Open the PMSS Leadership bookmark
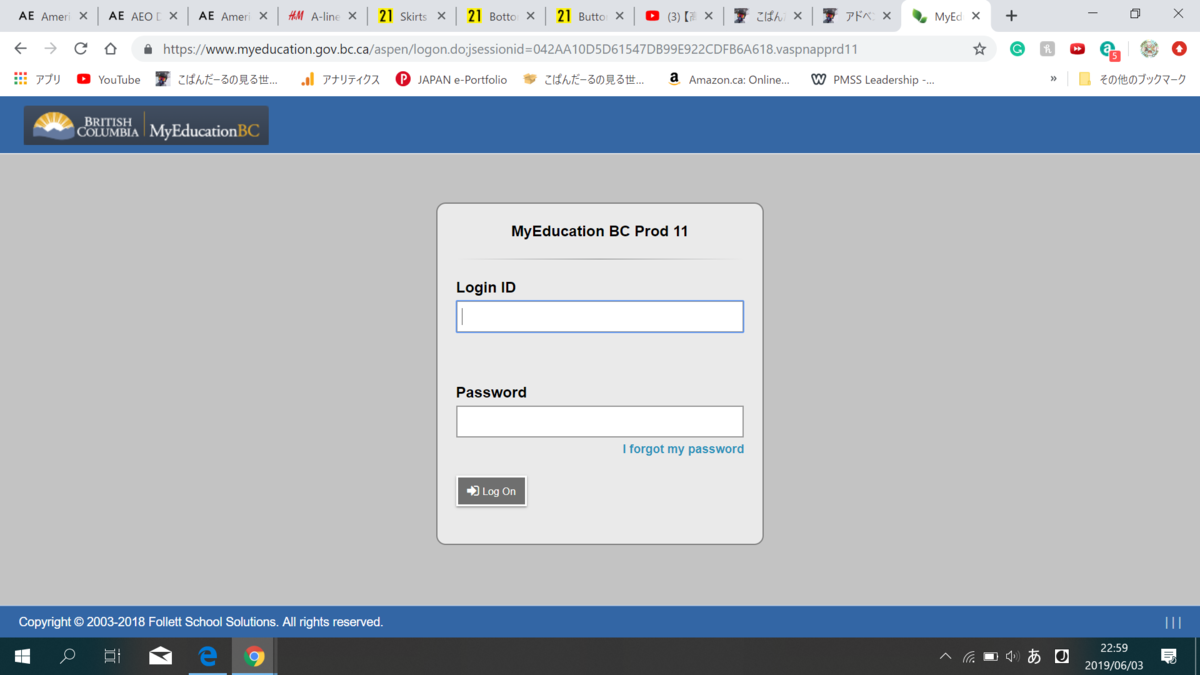The width and height of the screenshot is (1200, 675). pyautogui.click(x=873, y=79)
